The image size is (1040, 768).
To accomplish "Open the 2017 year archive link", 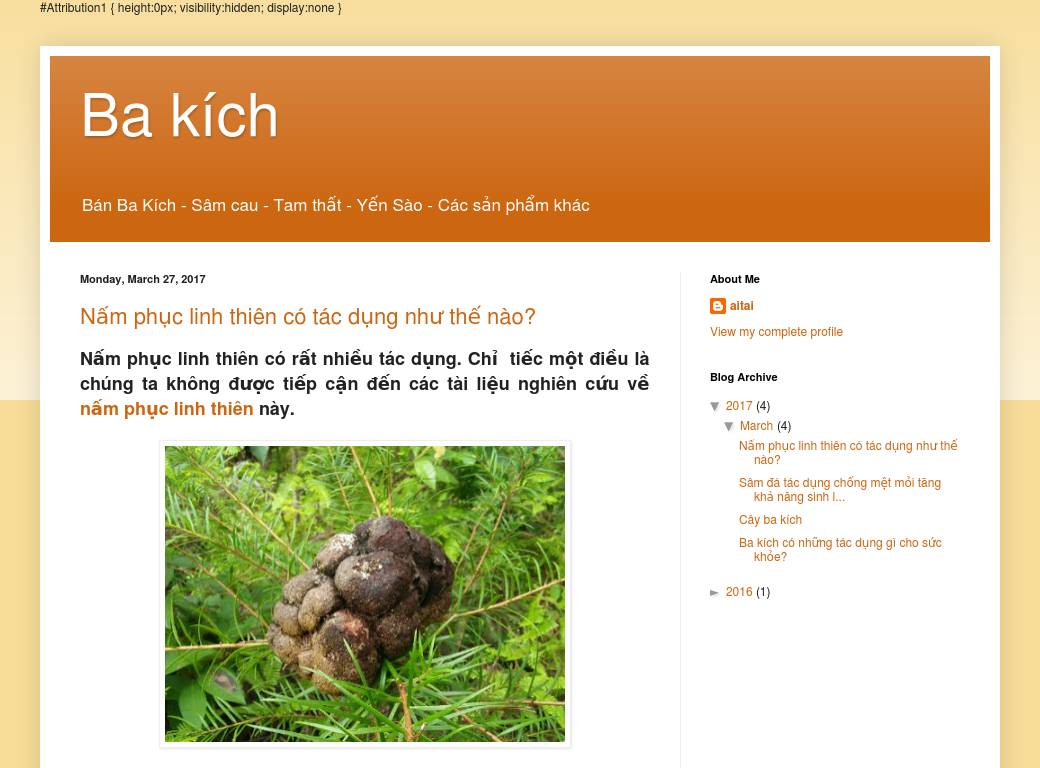I will 740,406.
